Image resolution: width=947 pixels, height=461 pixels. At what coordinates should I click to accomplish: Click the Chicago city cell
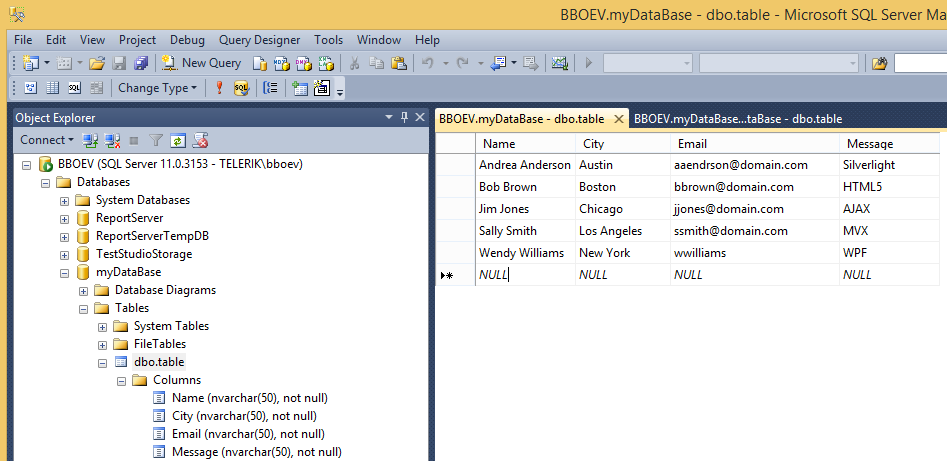point(623,209)
